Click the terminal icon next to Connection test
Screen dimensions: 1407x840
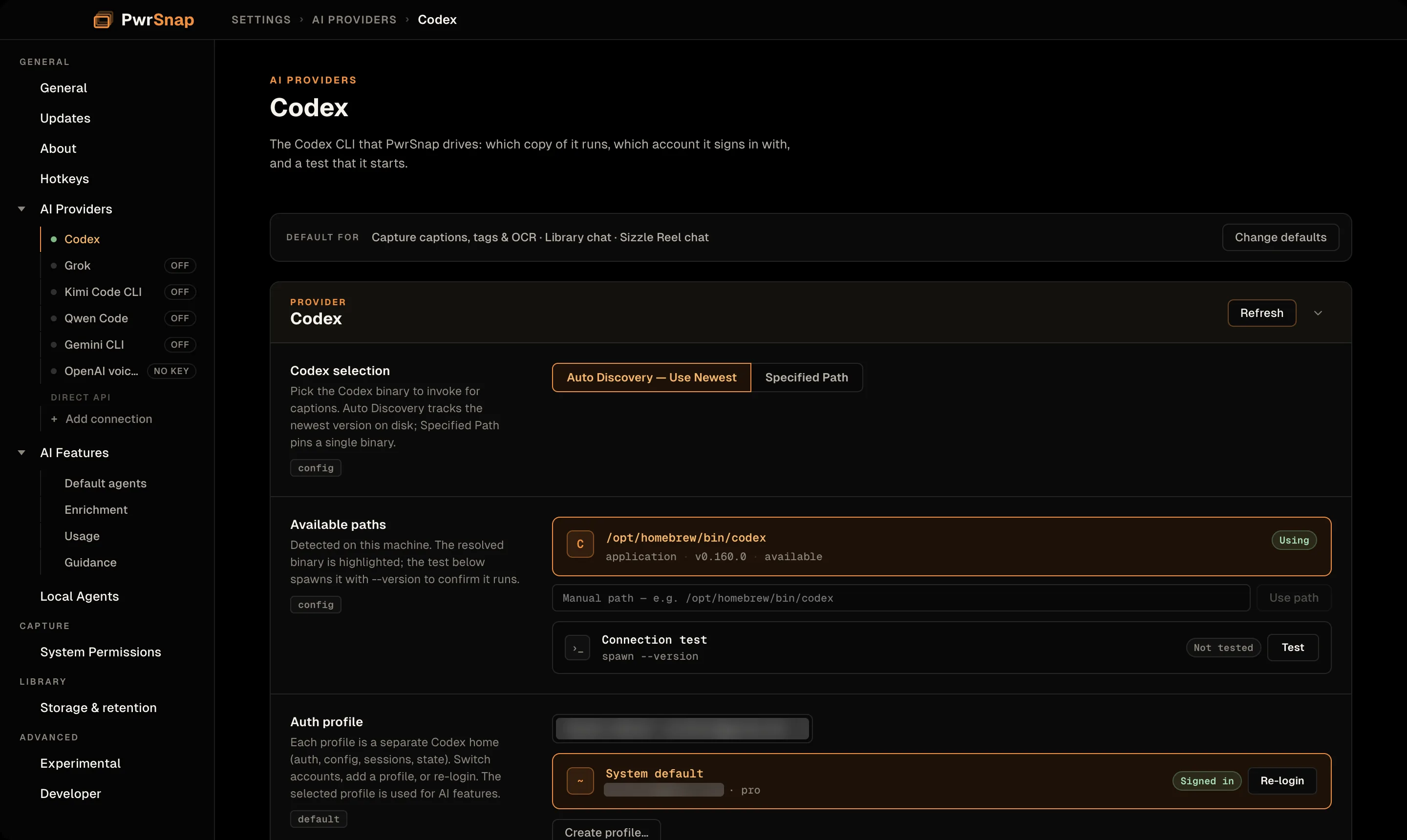pyautogui.click(x=577, y=648)
